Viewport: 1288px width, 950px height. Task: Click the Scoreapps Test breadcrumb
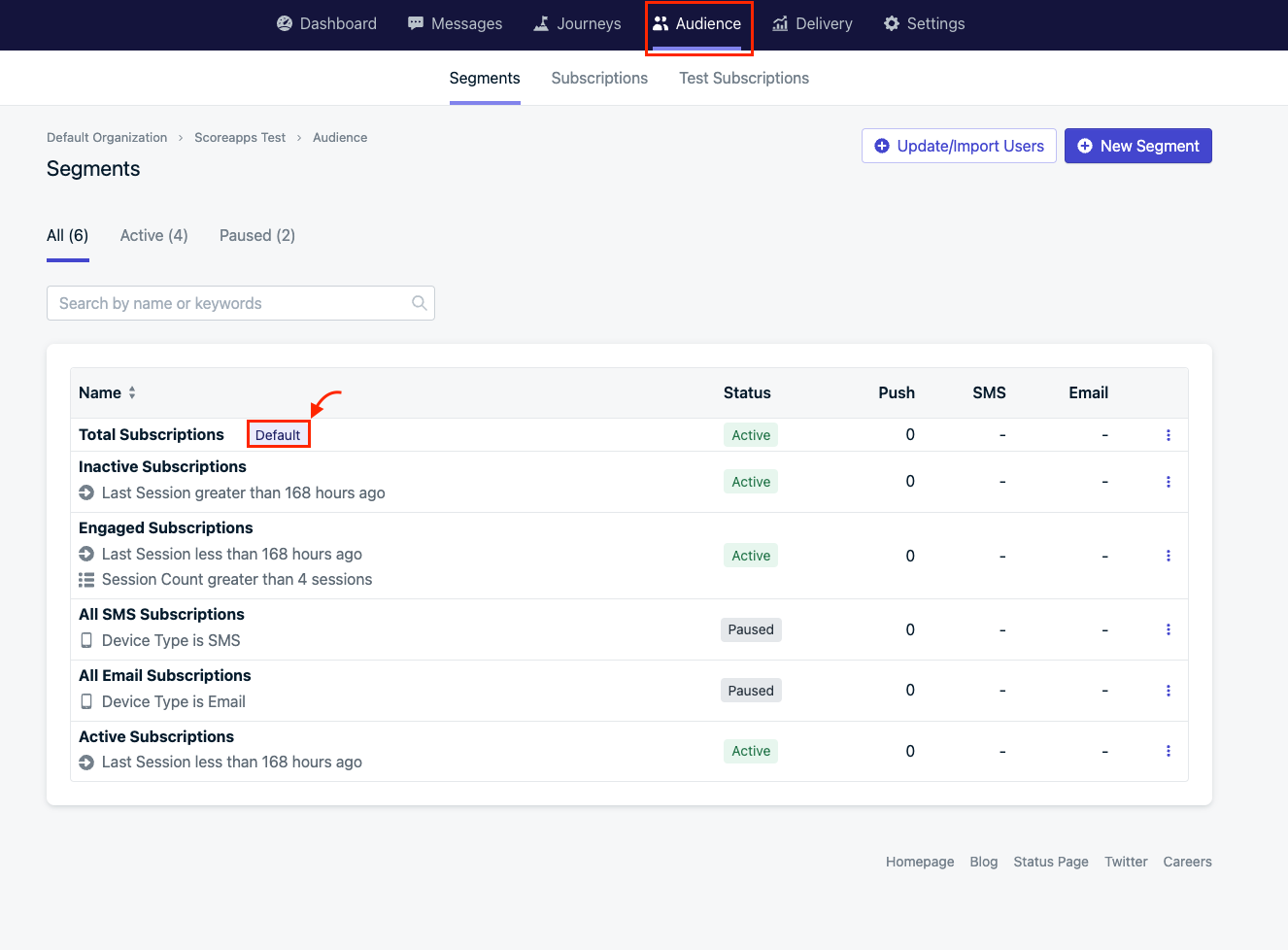[x=240, y=137]
